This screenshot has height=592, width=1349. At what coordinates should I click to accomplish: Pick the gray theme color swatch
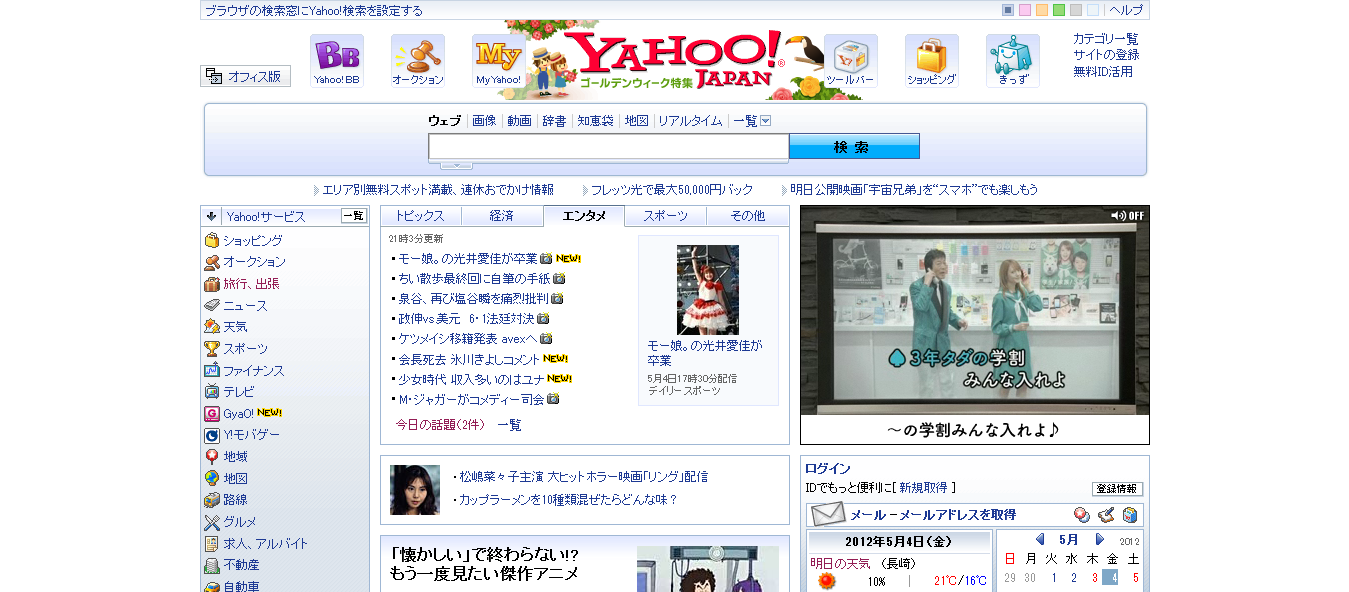tap(1075, 10)
